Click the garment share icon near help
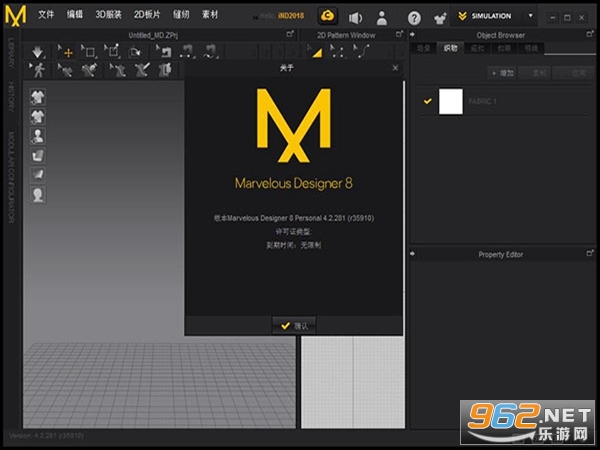This screenshot has width=600, height=450. (440, 18)
